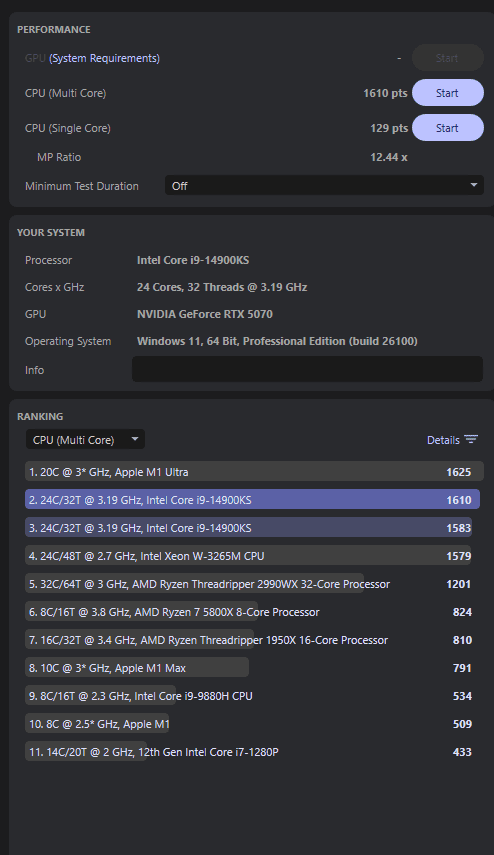Select the Intel Core i7-1280P ranking row
The image size is (494, 855).
[249, 751]
